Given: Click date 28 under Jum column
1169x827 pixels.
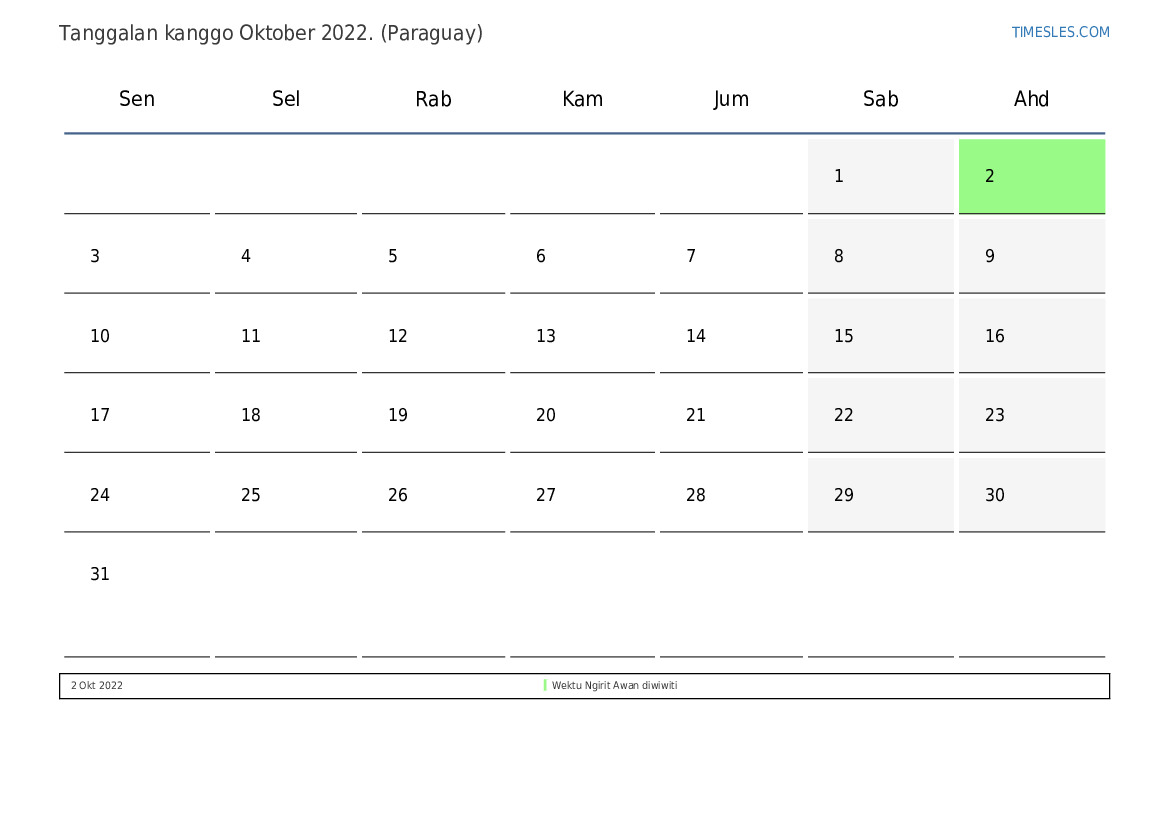Looking at the screenshot, I should (696, 495).
